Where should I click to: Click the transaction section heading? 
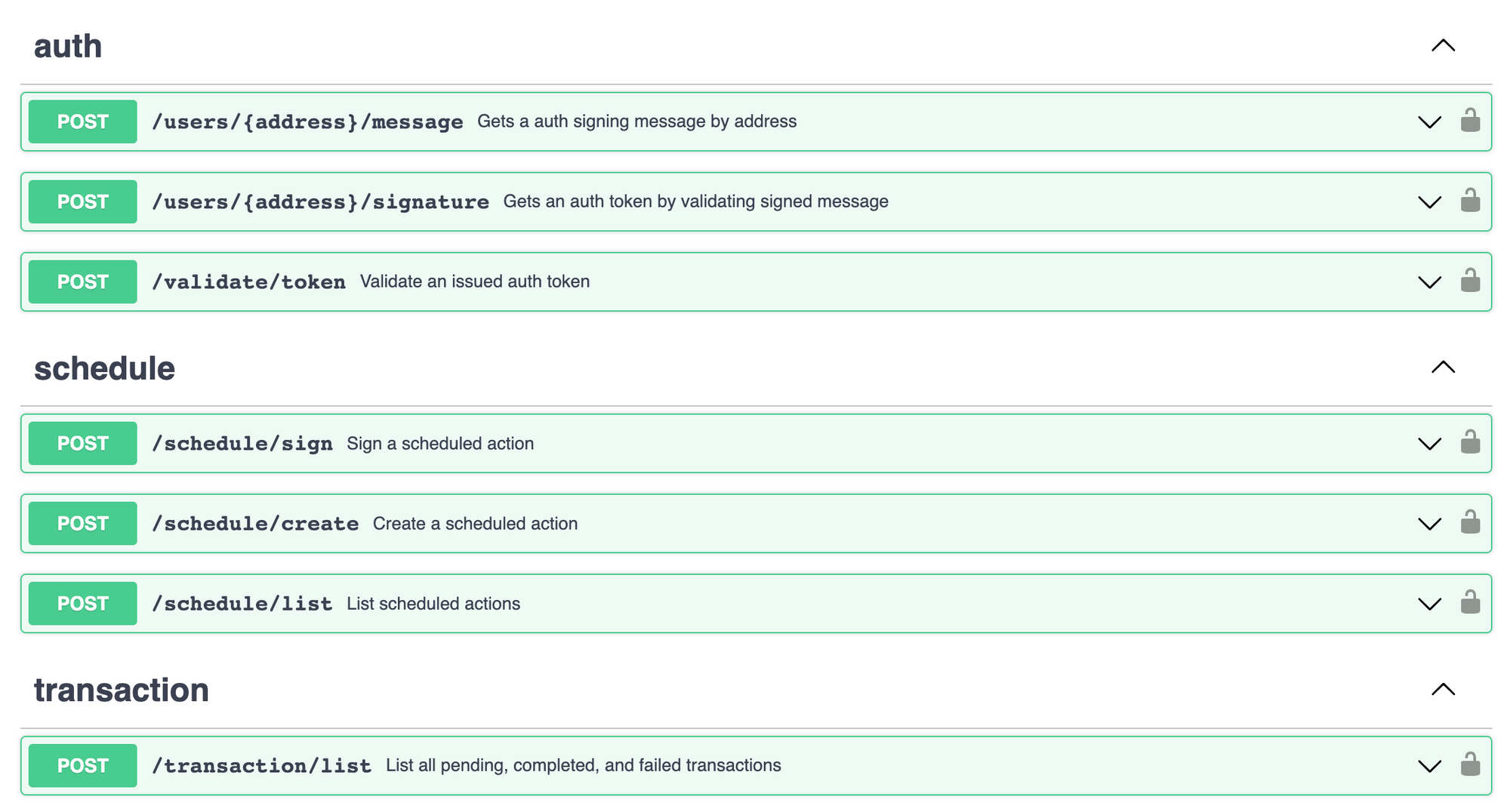tap(122, 690)
